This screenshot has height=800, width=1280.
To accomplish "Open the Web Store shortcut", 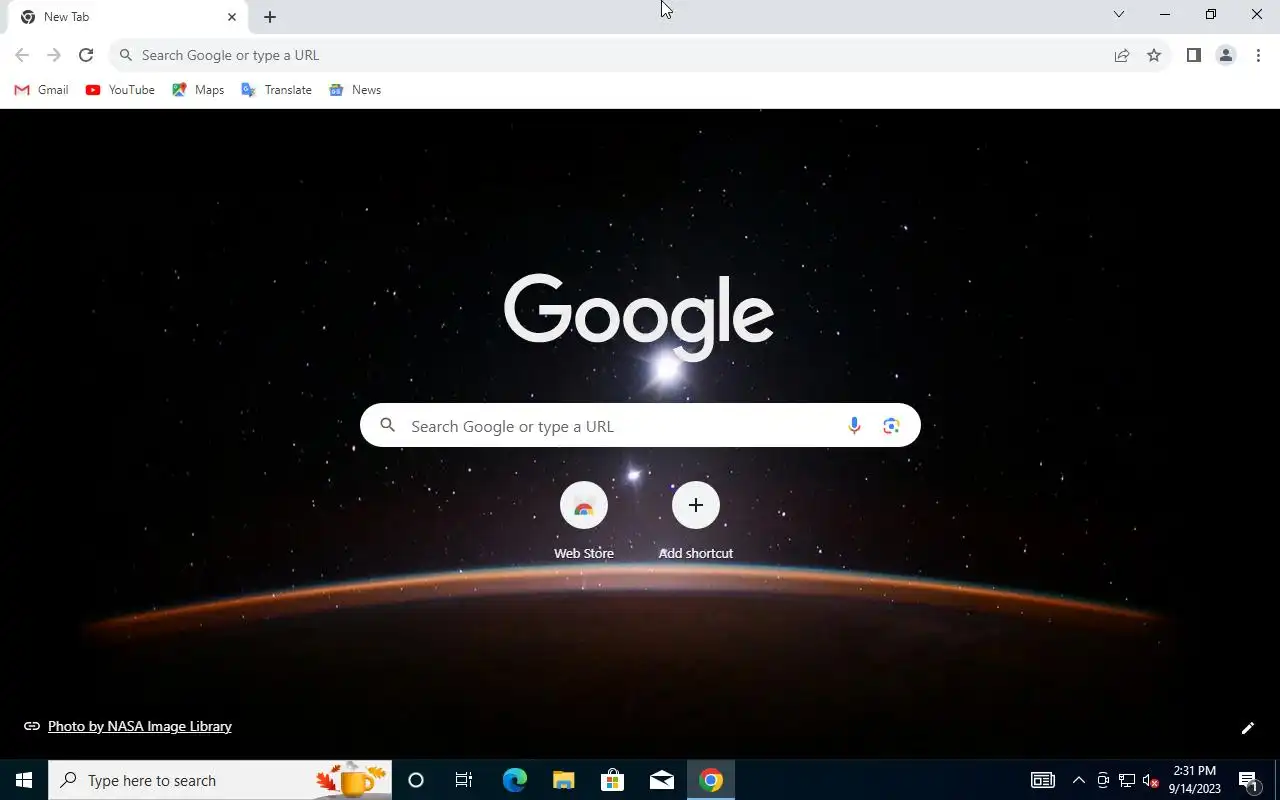I will (x=584, y=520).
